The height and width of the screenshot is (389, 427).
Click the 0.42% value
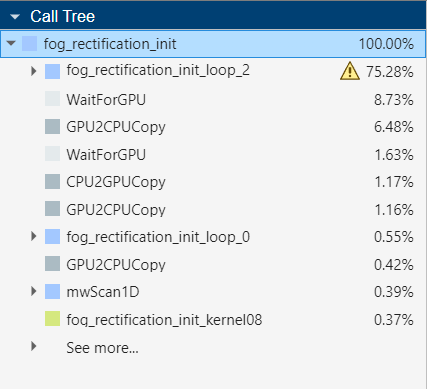[394, 264]
